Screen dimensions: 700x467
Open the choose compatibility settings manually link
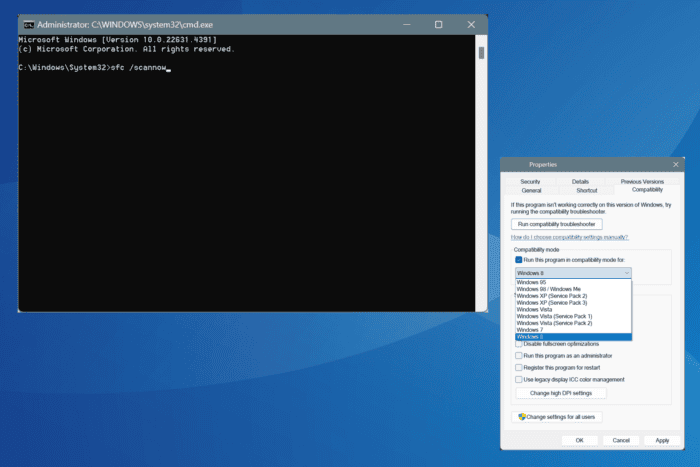point(569,237)
